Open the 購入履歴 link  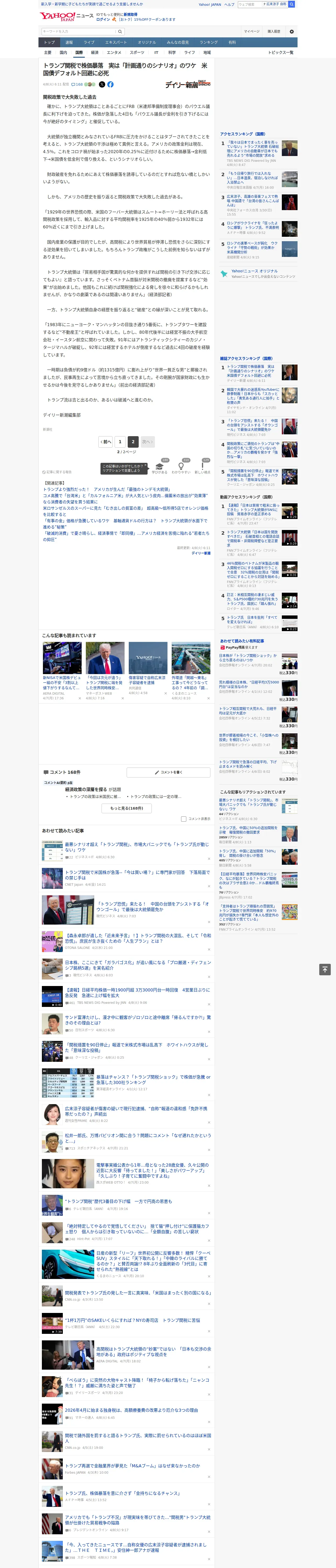pos(274,32)
